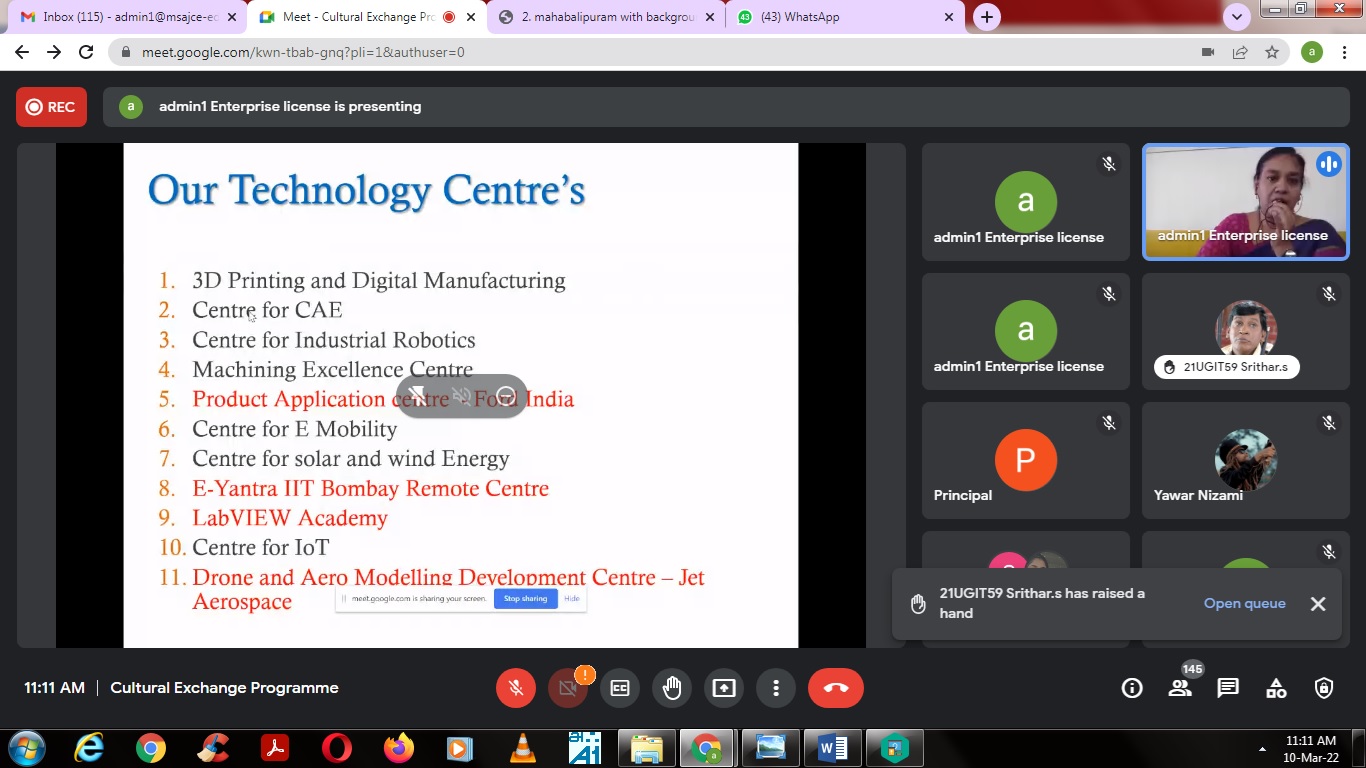The image size is (1366, 768).
Task: Open tab search dropdown arrow
Action: click(x=1237, y=16)
